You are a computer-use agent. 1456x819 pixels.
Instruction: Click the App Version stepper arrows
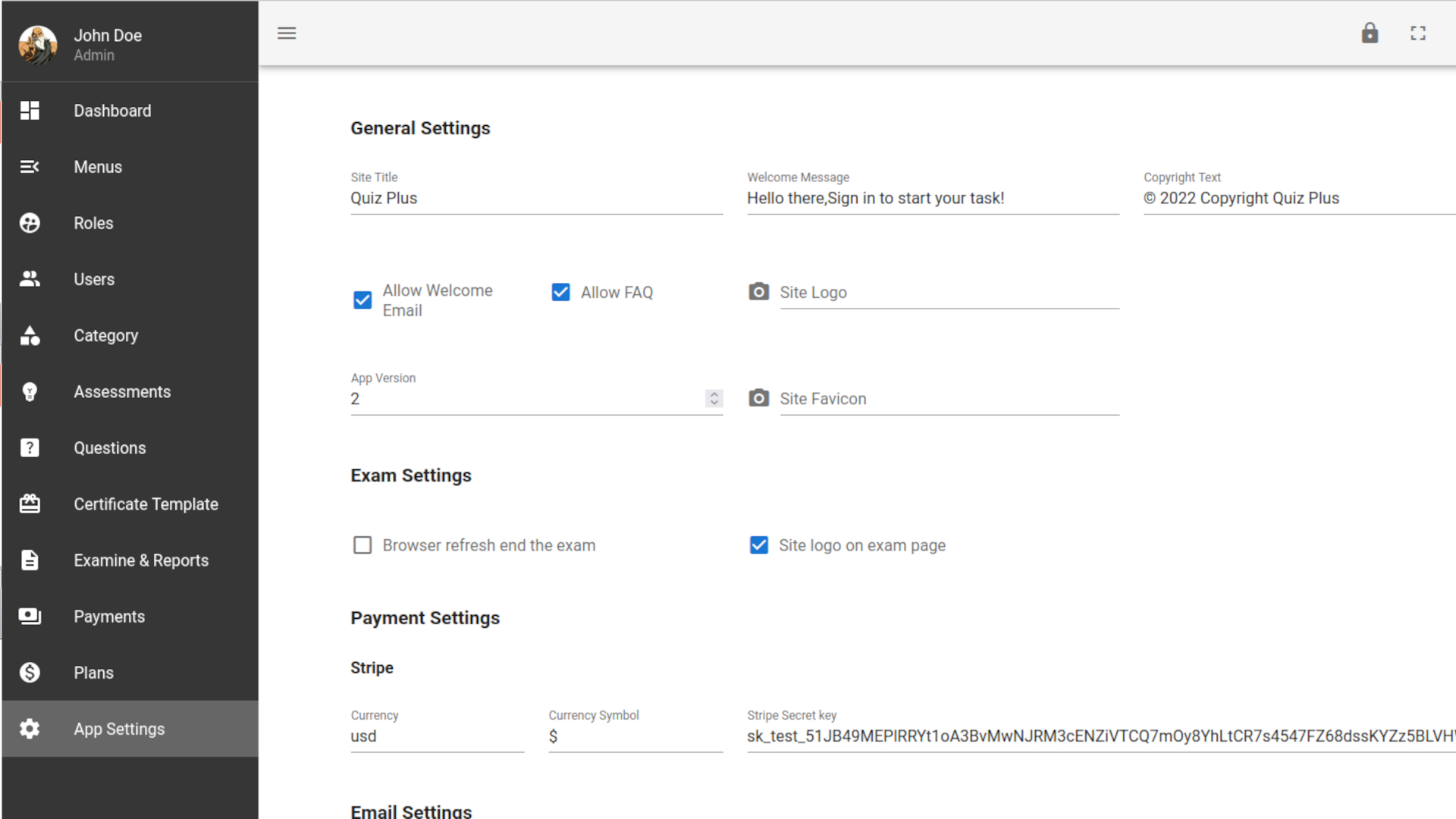coord(714,399)
